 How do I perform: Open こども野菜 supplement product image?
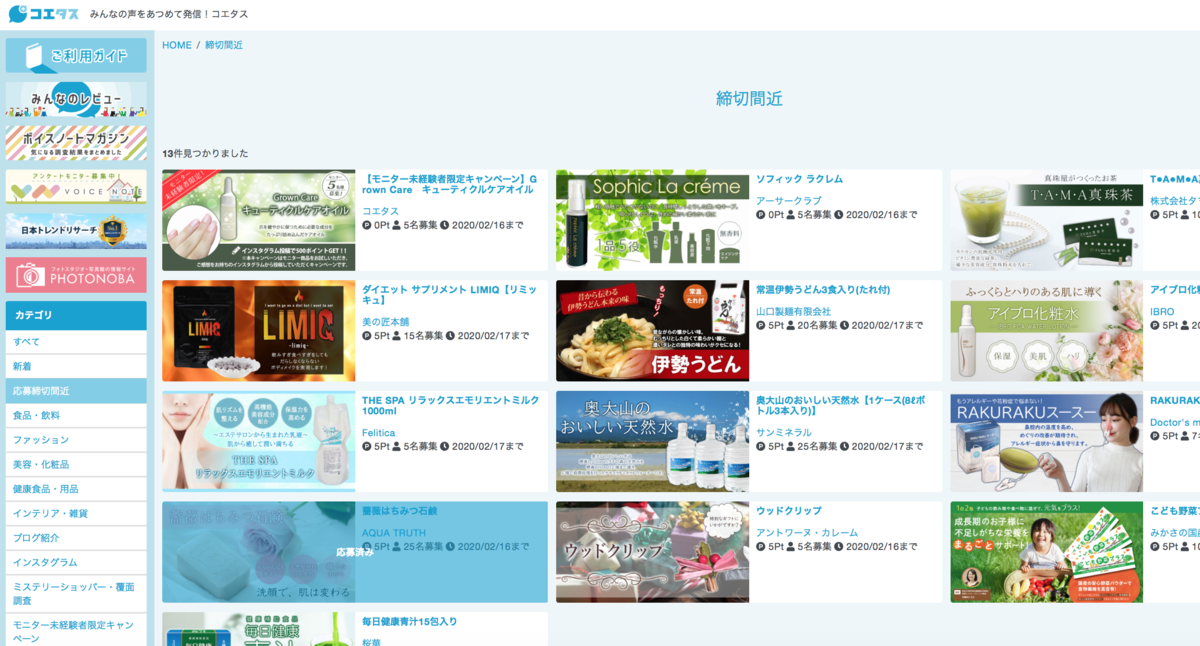pyautogui.click(x=1046, y=552)
